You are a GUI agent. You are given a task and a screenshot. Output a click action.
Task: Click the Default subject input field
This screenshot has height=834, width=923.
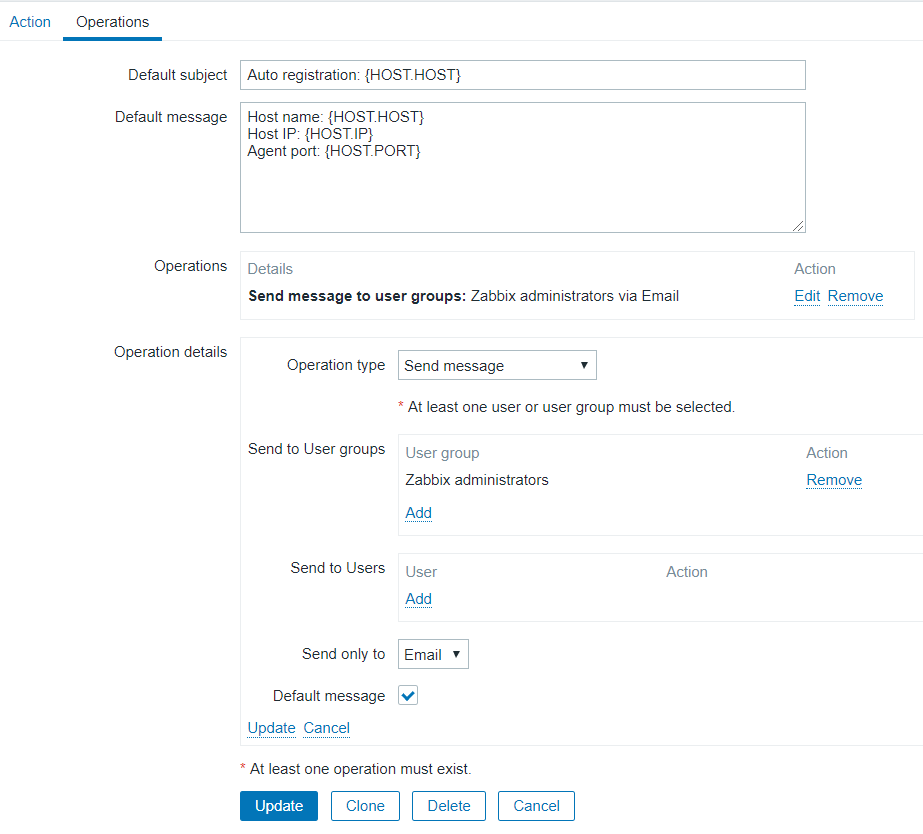(x=522, y=75)
